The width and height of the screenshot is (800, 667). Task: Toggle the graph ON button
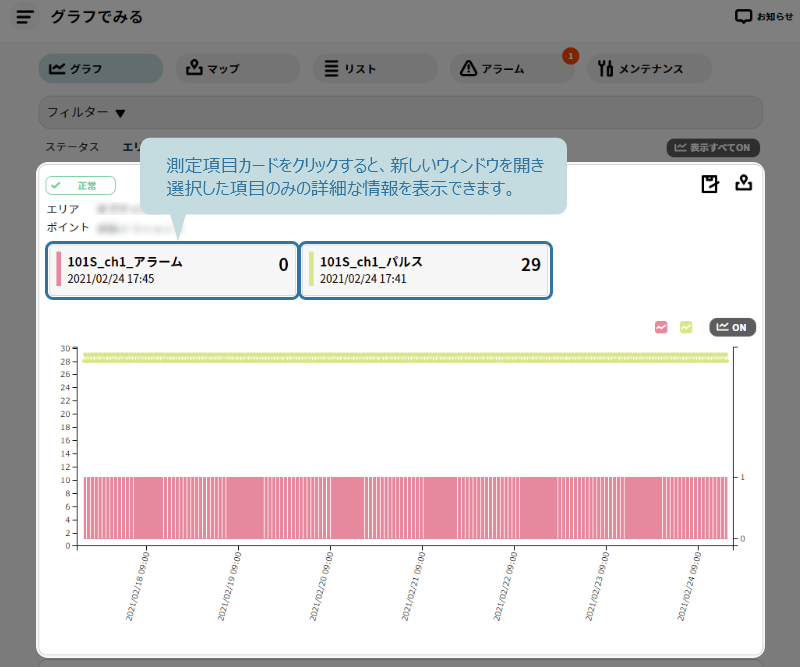pyautogui.click(x=732, y=327)
